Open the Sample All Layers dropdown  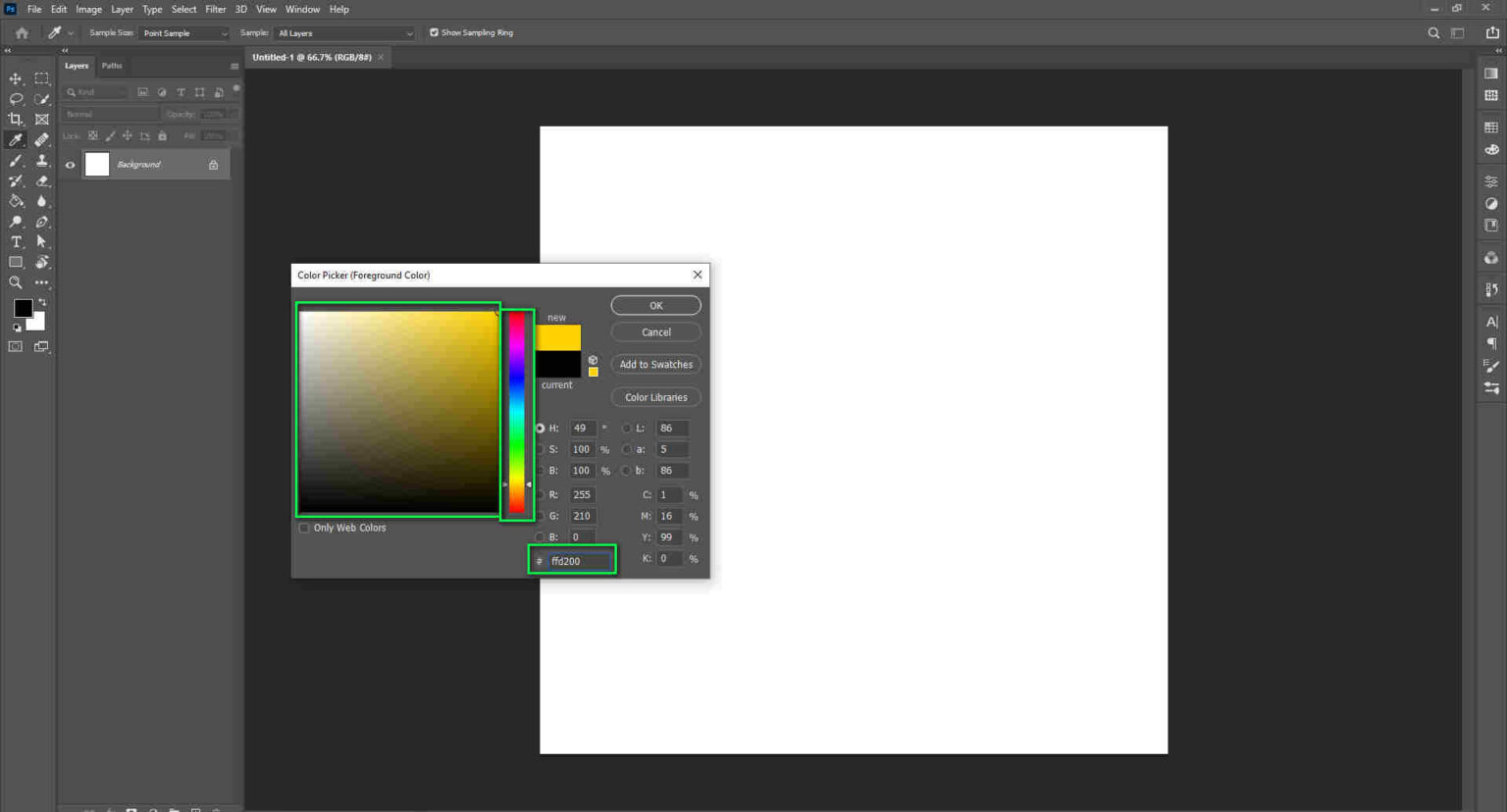point(343,32)
